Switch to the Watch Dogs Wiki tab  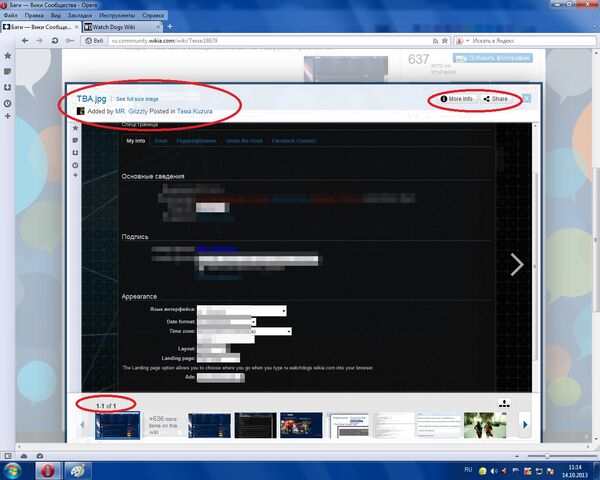click(122, 27)
